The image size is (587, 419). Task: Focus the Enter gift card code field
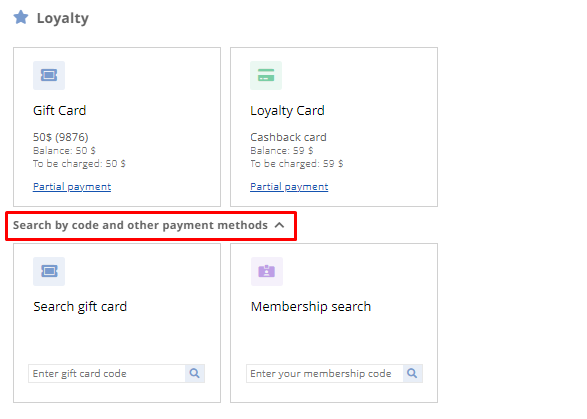107,373
